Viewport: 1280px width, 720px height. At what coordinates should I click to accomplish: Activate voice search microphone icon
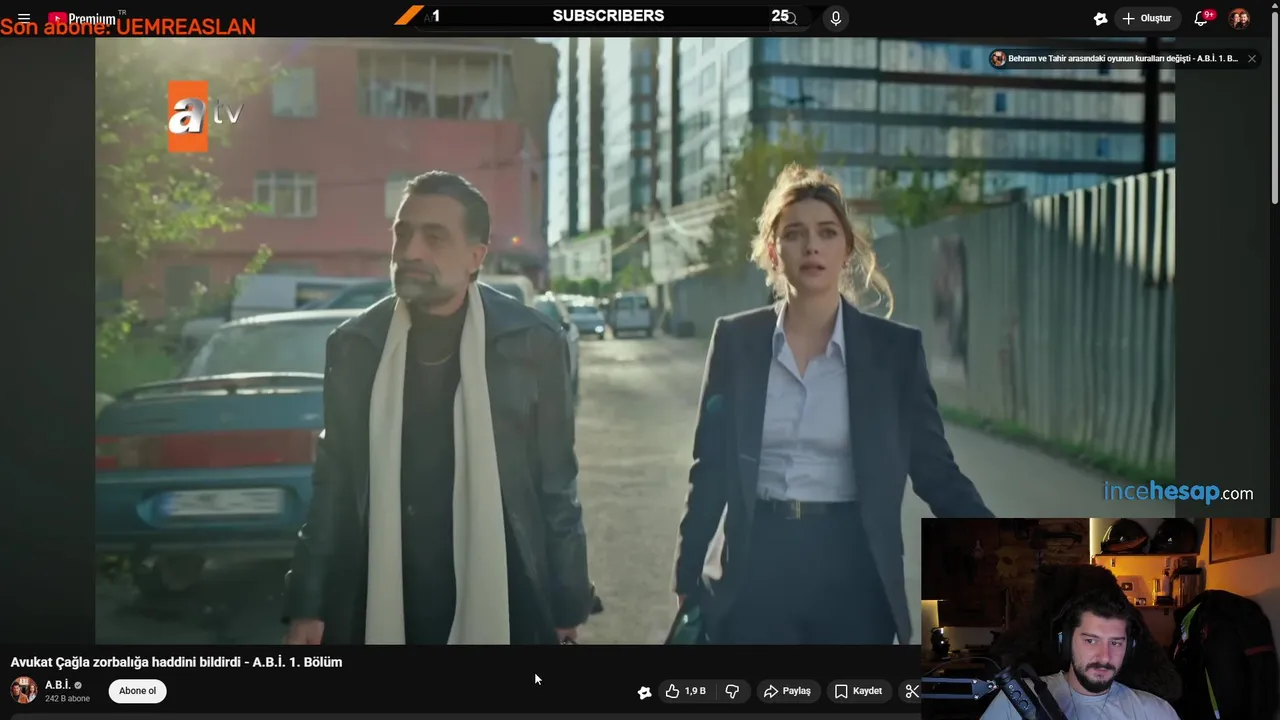836,18
